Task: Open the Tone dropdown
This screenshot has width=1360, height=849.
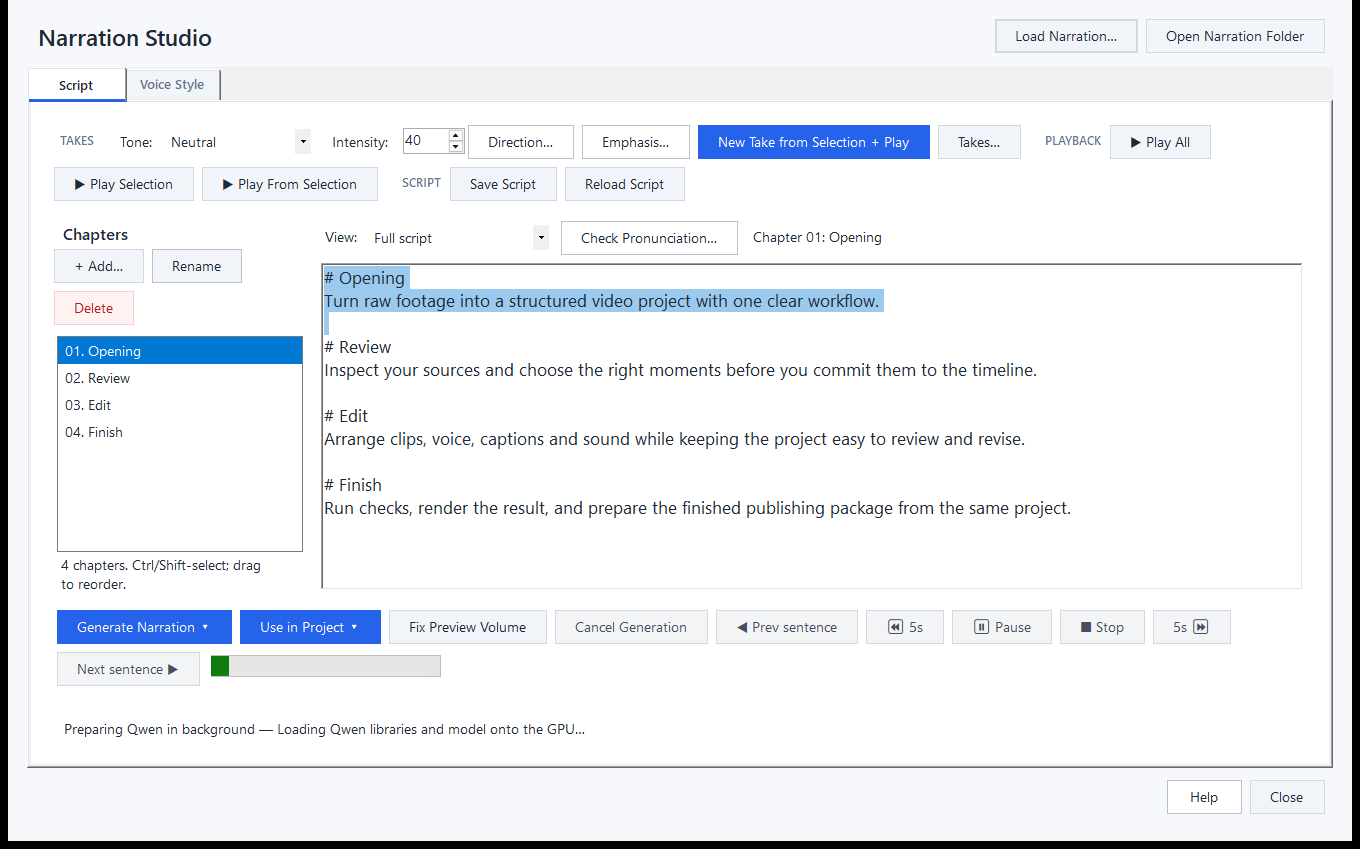Action: [303, 142]
